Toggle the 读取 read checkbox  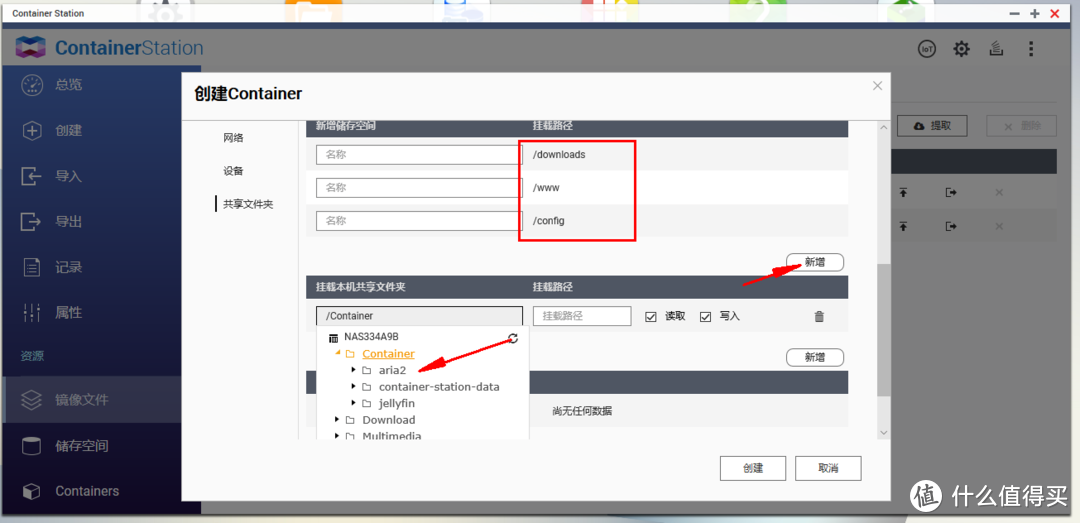point(650,316)
